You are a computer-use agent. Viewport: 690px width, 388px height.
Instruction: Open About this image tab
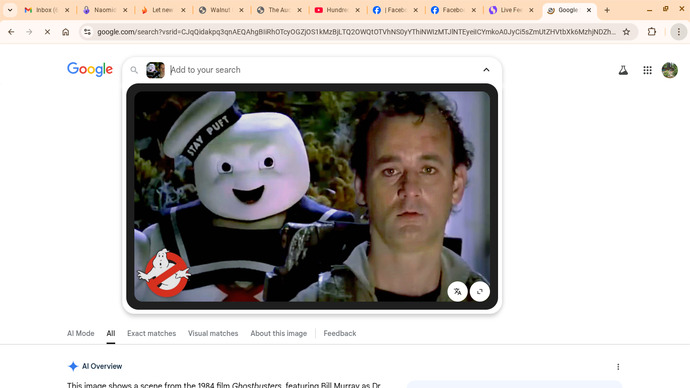(x=279, y=333)
